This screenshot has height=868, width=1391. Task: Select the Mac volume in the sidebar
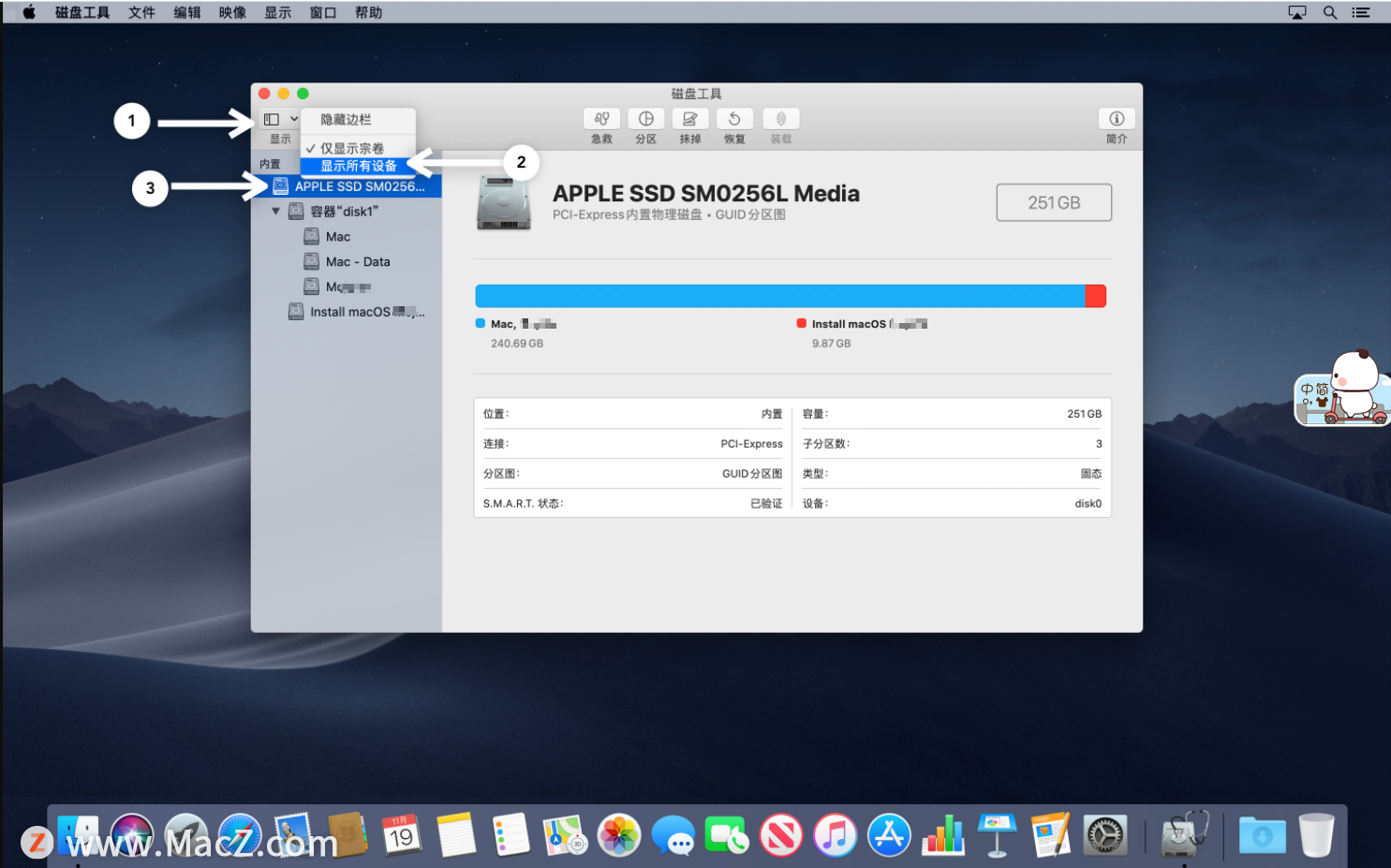[x=347, y=237]
